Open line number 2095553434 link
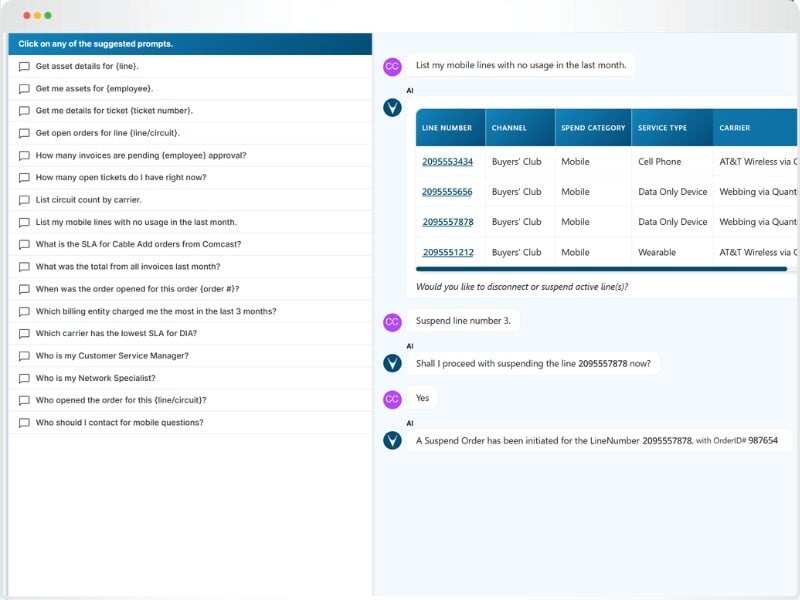Viewport: 800px width, 600px height. coord(447,161)
